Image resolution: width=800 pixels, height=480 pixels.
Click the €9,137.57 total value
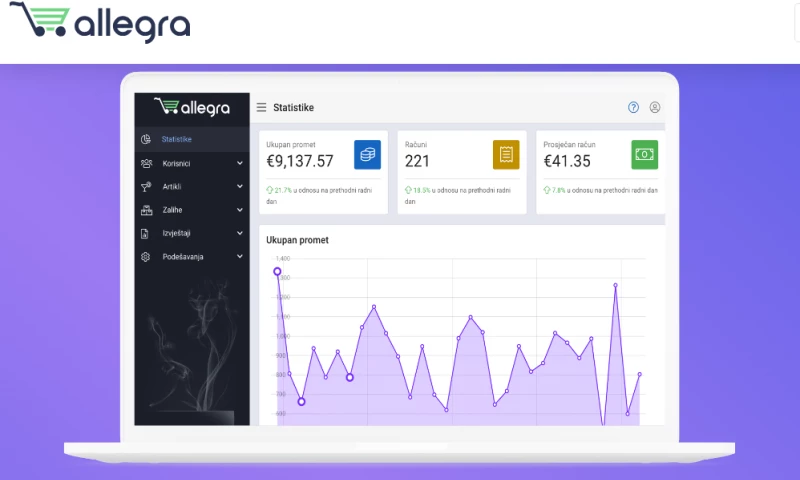point(299,161)
